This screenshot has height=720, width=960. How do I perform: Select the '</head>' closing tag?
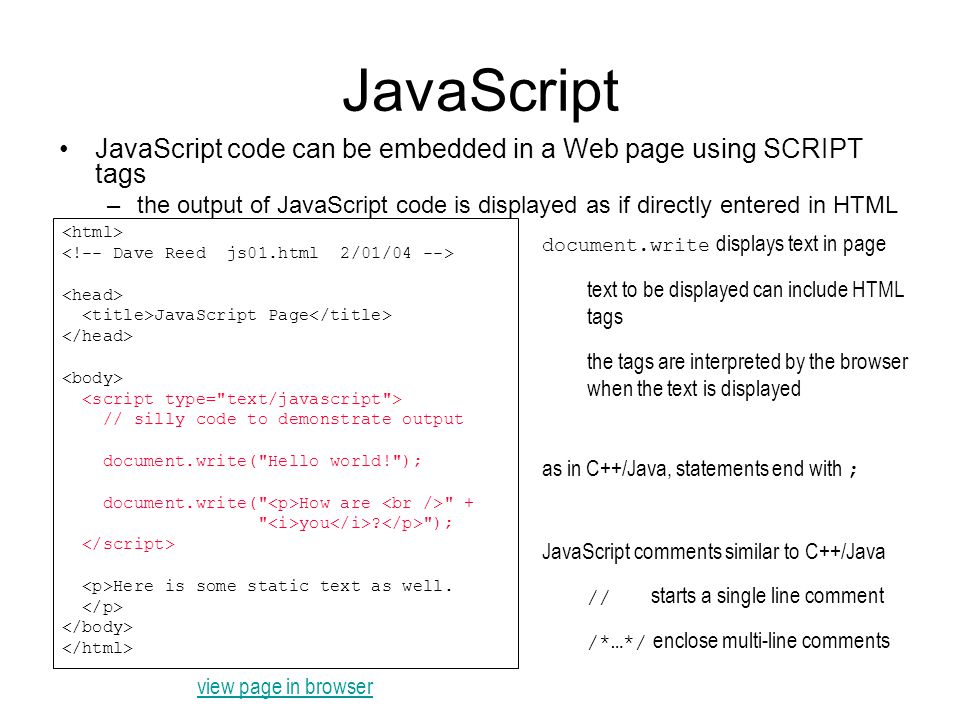97,336
